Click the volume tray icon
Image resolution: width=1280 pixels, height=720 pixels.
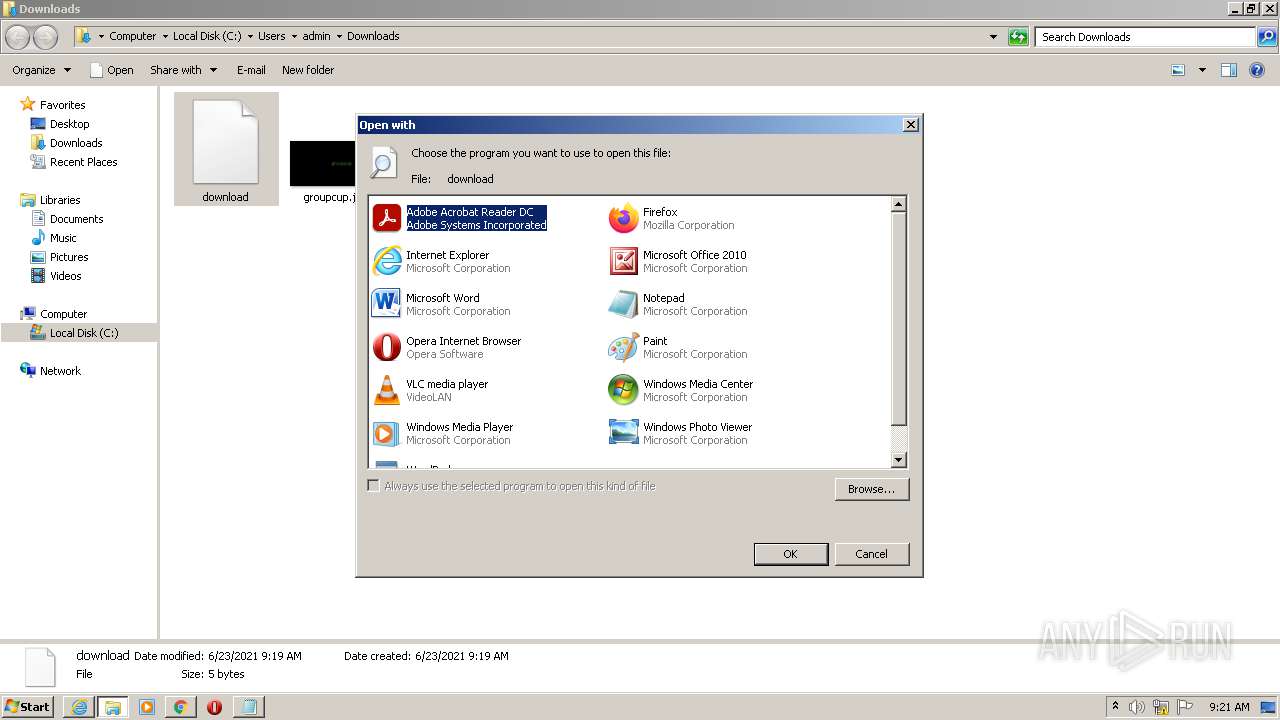pyautogui.click(x=1137, y=707)
